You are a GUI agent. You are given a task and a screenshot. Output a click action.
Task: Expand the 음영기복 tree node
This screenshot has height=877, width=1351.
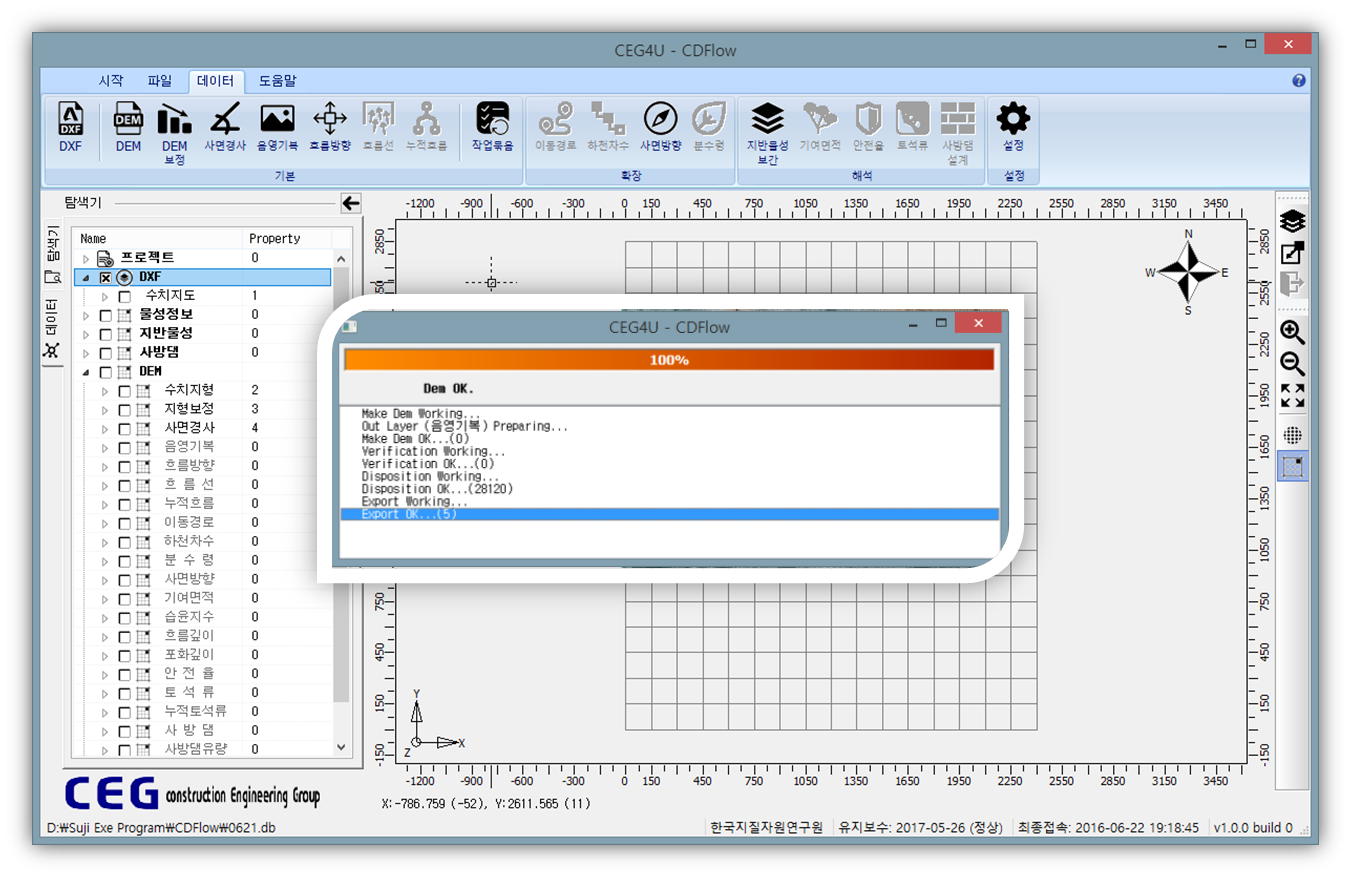pyautogui.click(x=104, y=448)
